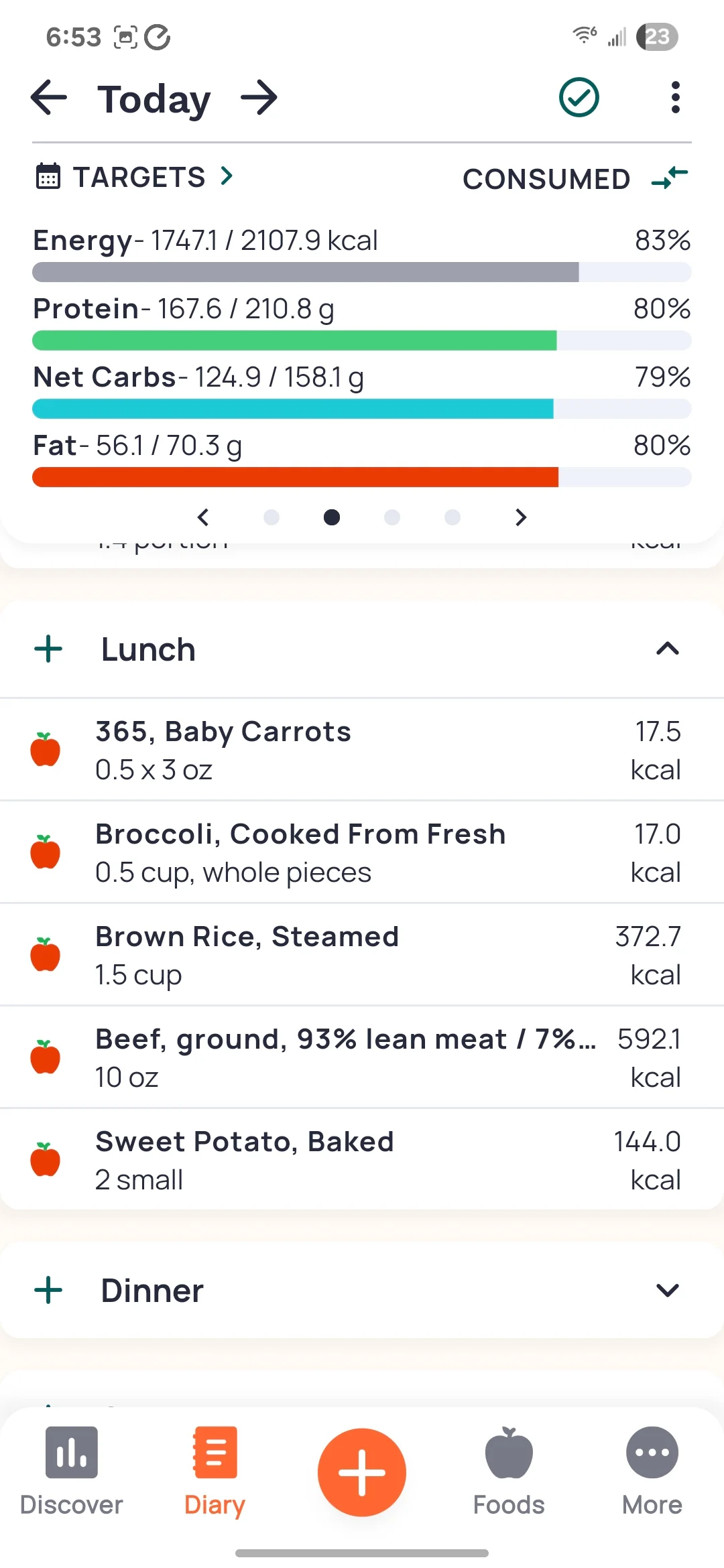This screenshot has width=724, height=1568.
Task: Show the previous summary page with the left chevron
Action: tap(203, 517)
